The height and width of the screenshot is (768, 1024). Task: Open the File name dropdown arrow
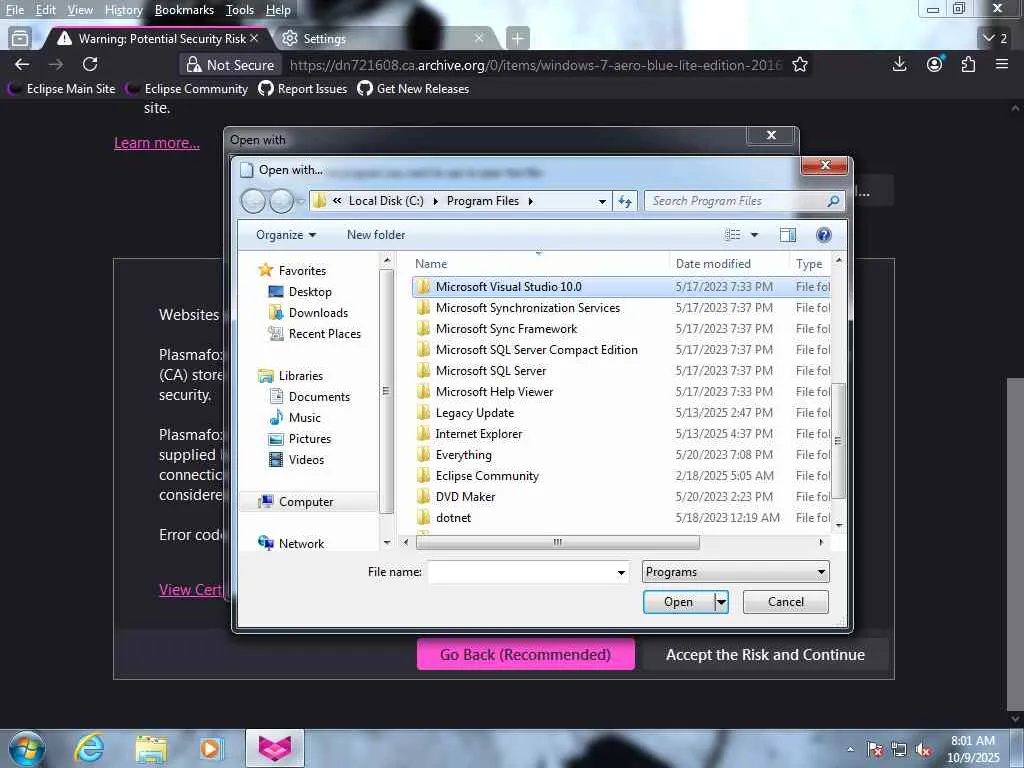point(621,573)
